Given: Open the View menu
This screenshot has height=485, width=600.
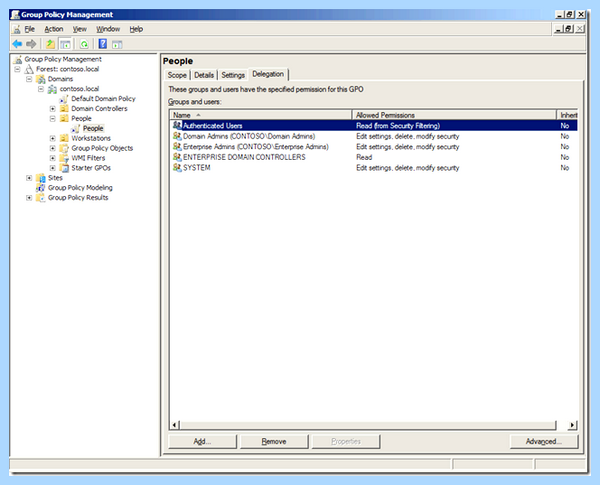Looking at the screenshot, I should [80, 29].
